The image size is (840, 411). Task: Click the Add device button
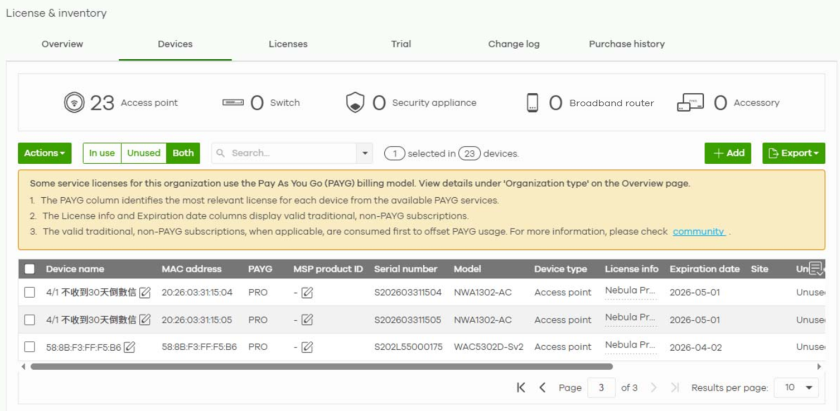pos(728,153)
